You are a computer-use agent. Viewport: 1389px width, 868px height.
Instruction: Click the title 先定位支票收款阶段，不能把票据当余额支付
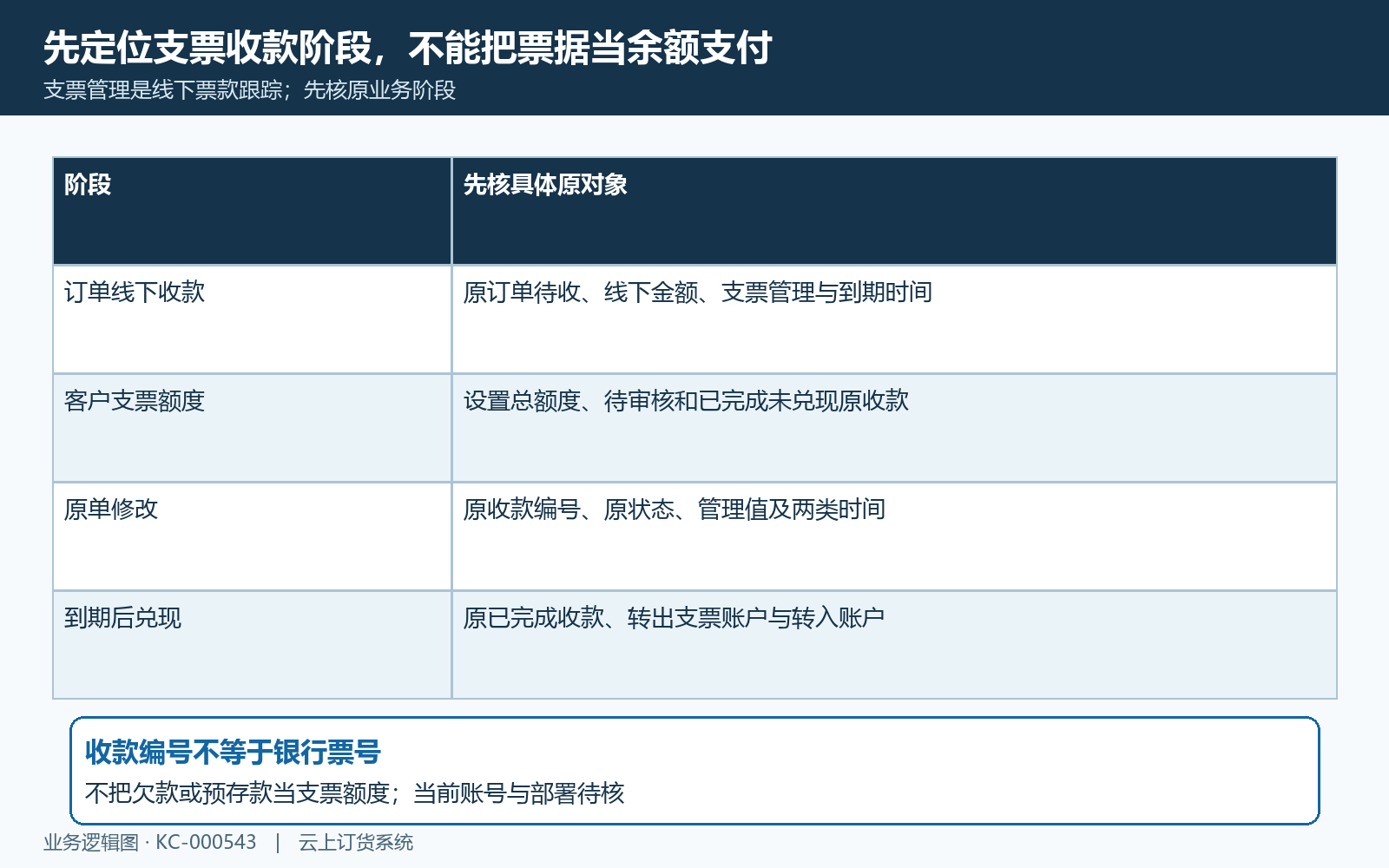coord(407,48)
